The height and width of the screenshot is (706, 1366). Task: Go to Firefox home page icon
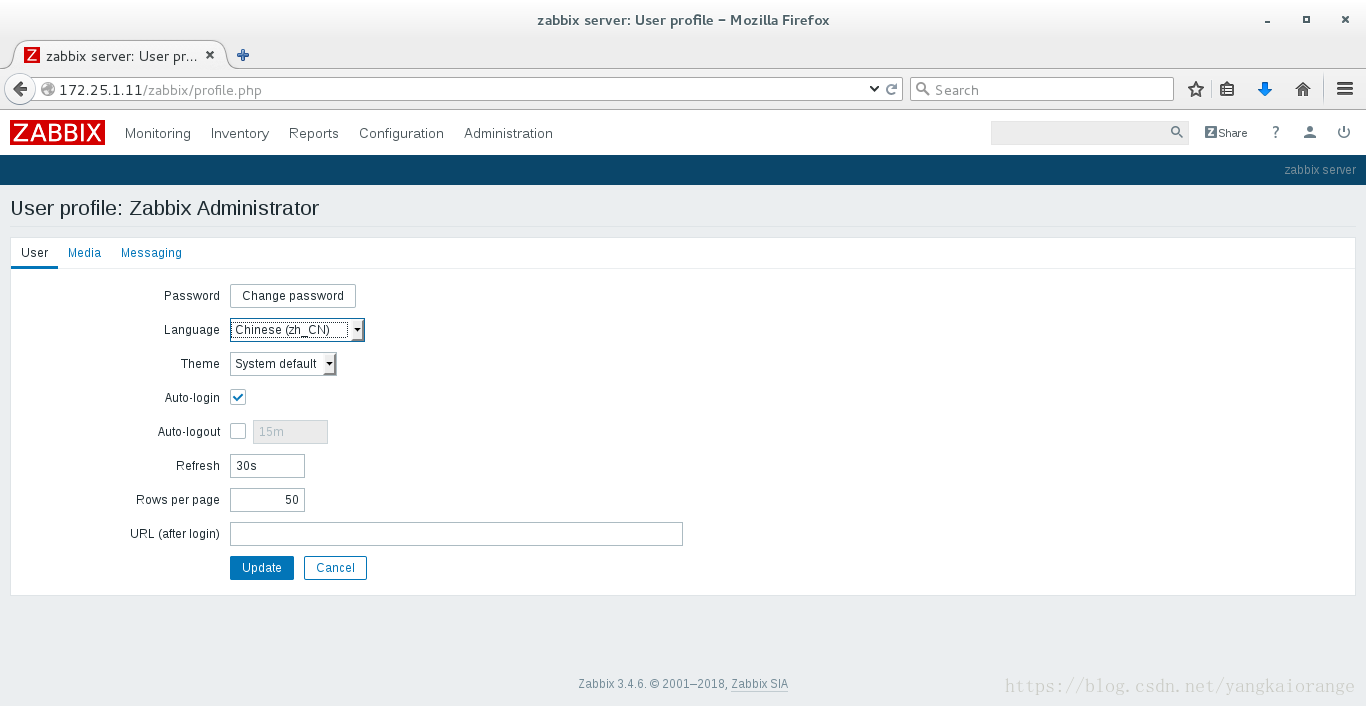(1303, 89)
